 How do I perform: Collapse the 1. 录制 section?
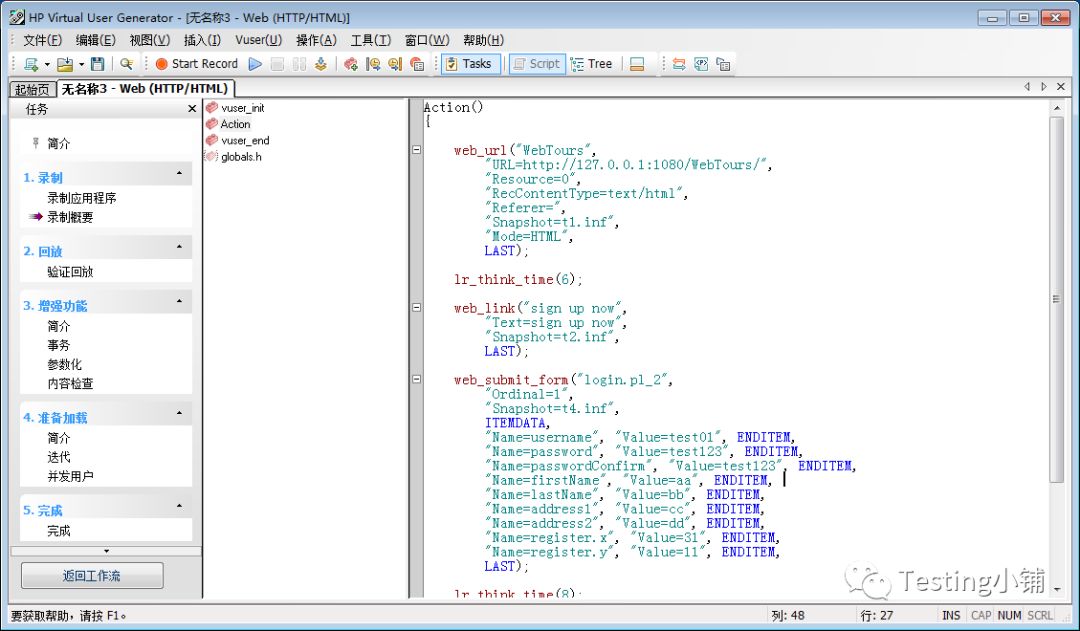[180, 174]
